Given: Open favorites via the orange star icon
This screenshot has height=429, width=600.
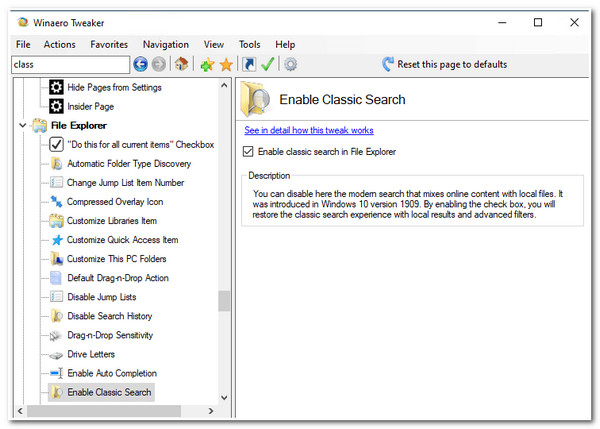Looking at the screenshot, I should (226, 65).
